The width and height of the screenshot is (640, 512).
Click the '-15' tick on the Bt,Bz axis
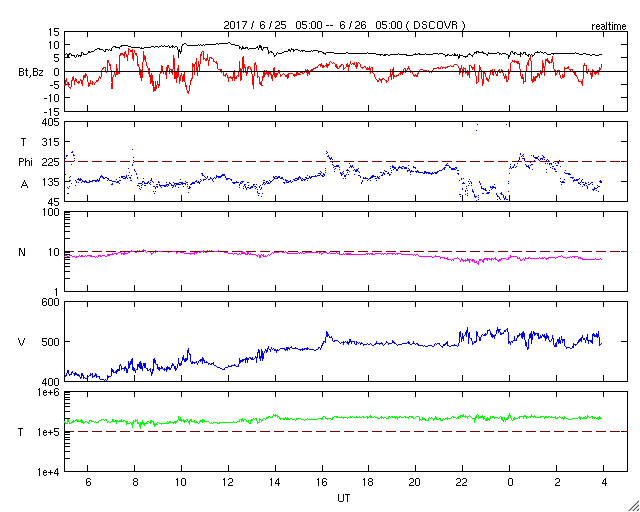pyautogui.click(x=51, y=111)
